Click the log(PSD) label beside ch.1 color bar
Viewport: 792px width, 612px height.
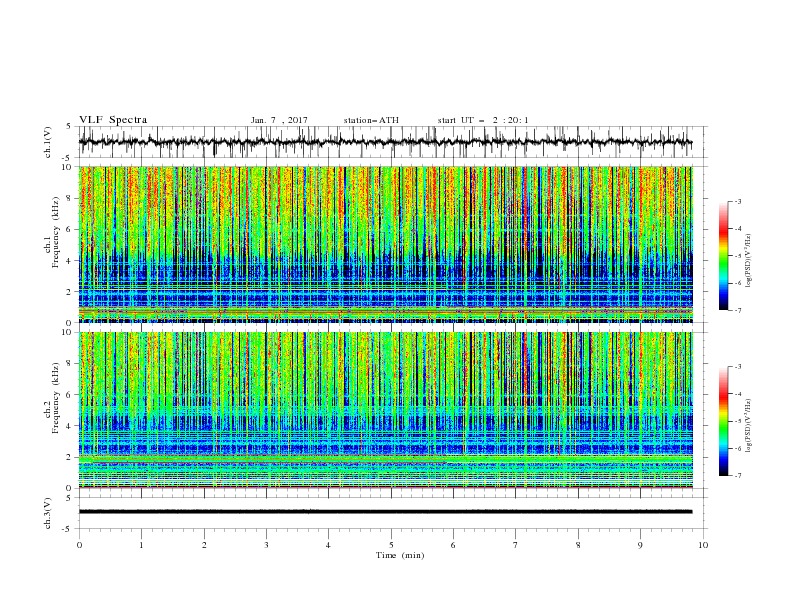749,261
